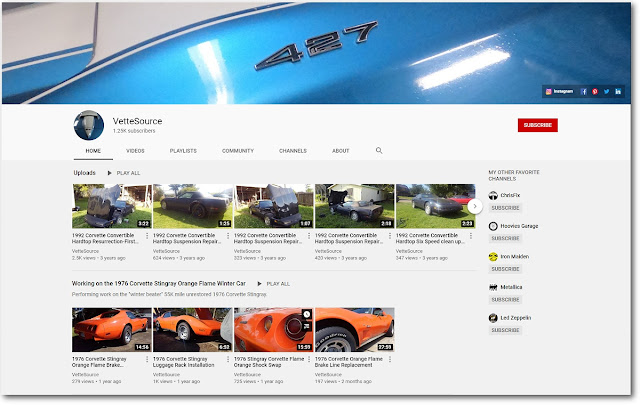Open 1976 Corvette Stingray Luggage Rack Installation title
Viewport: 640px width, 405px height.
point(184,362)
